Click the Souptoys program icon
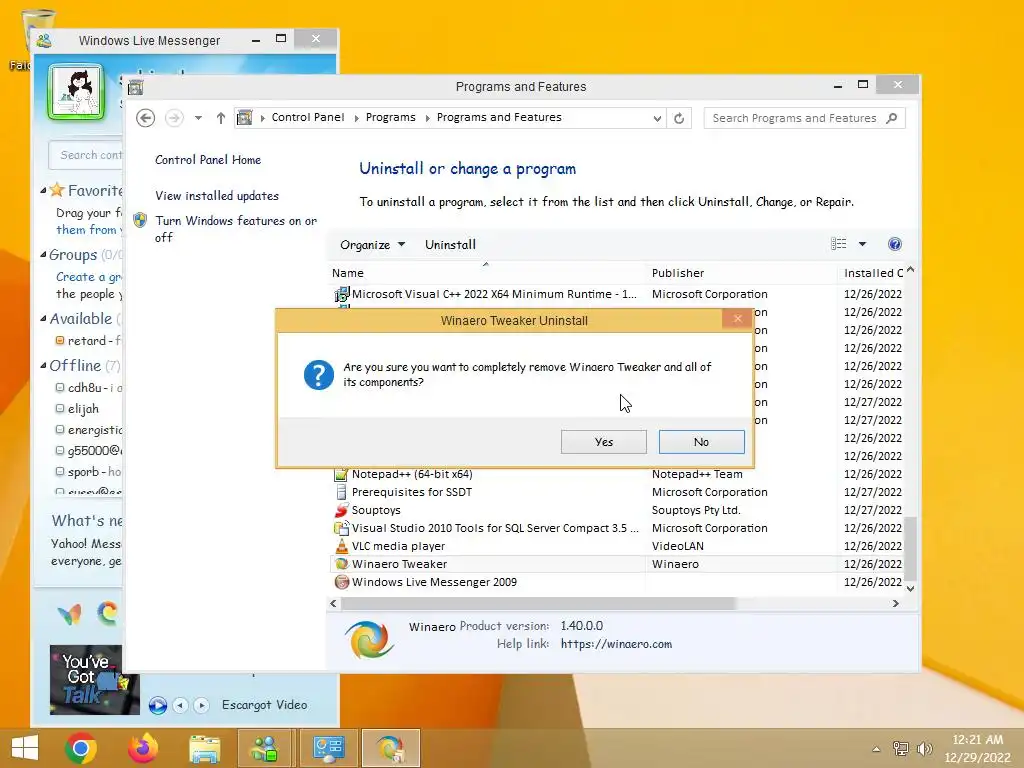Screen dimensions: 1024x768 point(342,510)
